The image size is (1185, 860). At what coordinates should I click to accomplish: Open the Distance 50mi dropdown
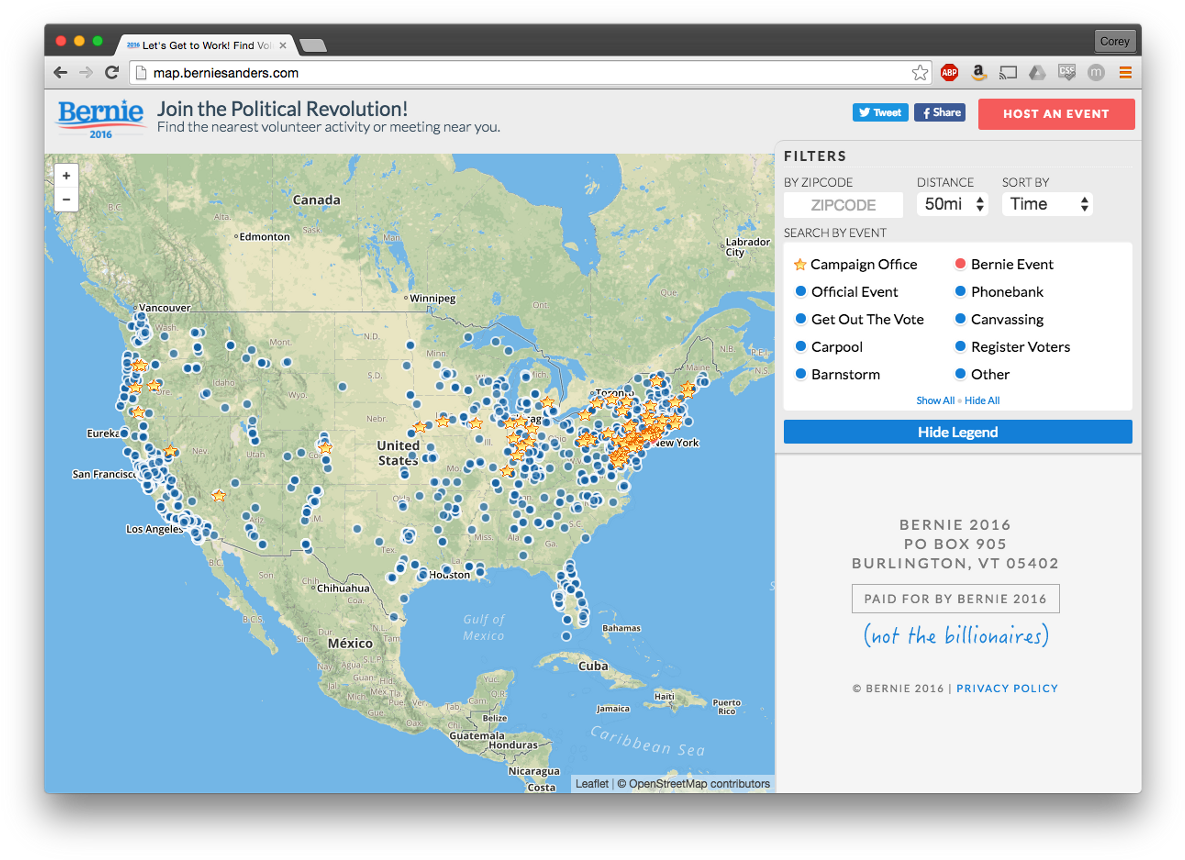pos(952,204)
